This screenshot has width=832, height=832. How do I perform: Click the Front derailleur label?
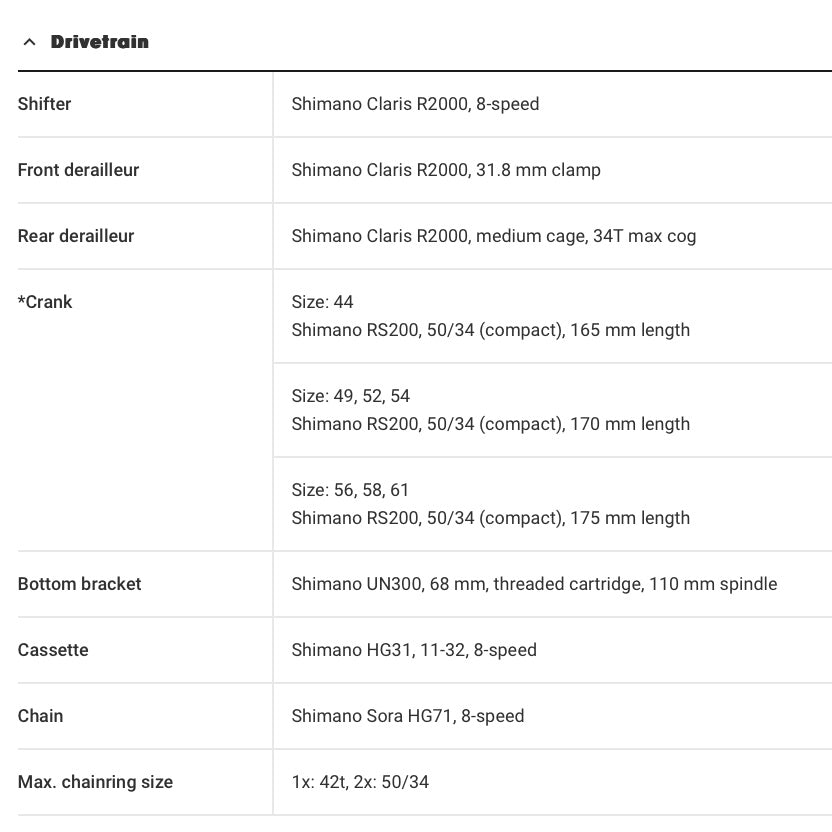[x=78, y=170]
